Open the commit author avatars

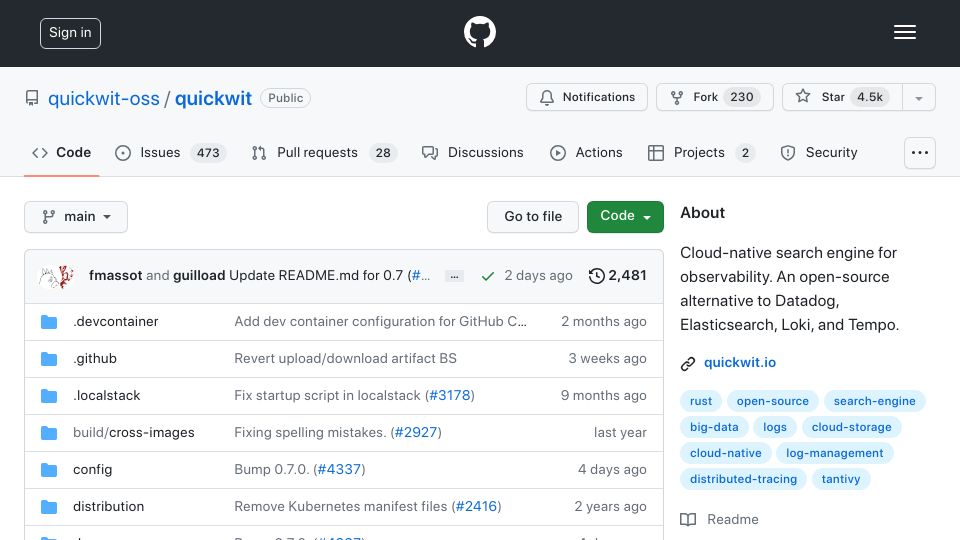tap(56, 276)
